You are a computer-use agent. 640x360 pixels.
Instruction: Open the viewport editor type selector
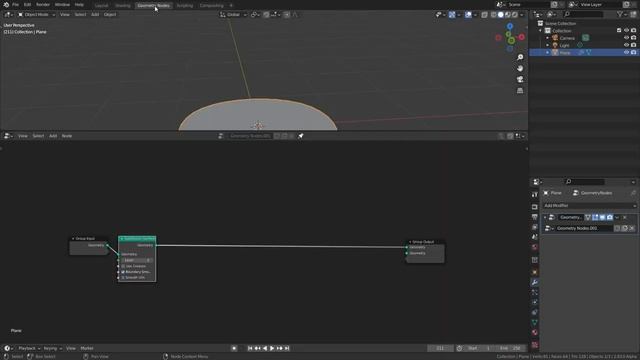tap(8, 15)
